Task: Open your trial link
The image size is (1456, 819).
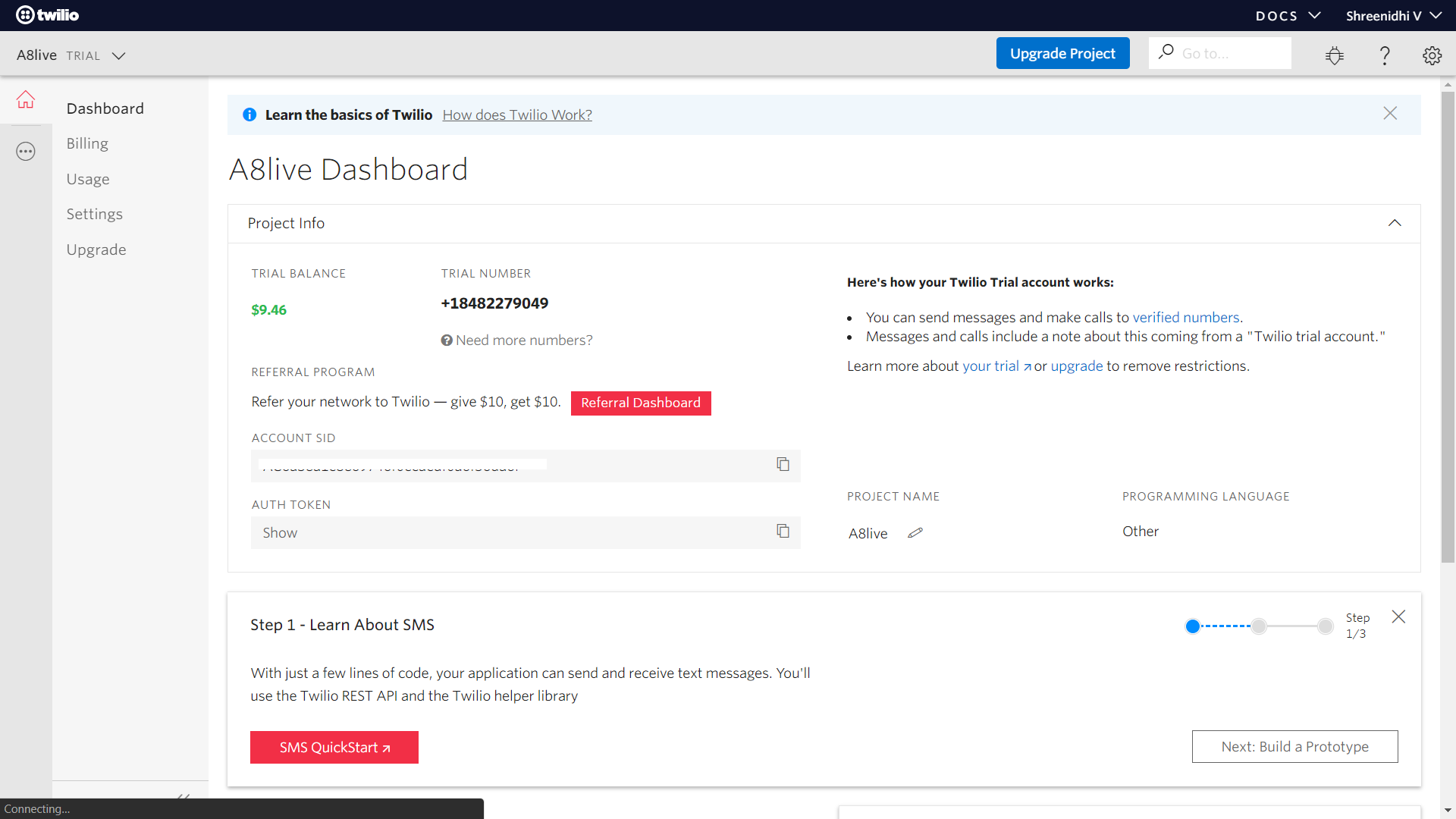Action: pyautogui.click(x=996, y=366)
